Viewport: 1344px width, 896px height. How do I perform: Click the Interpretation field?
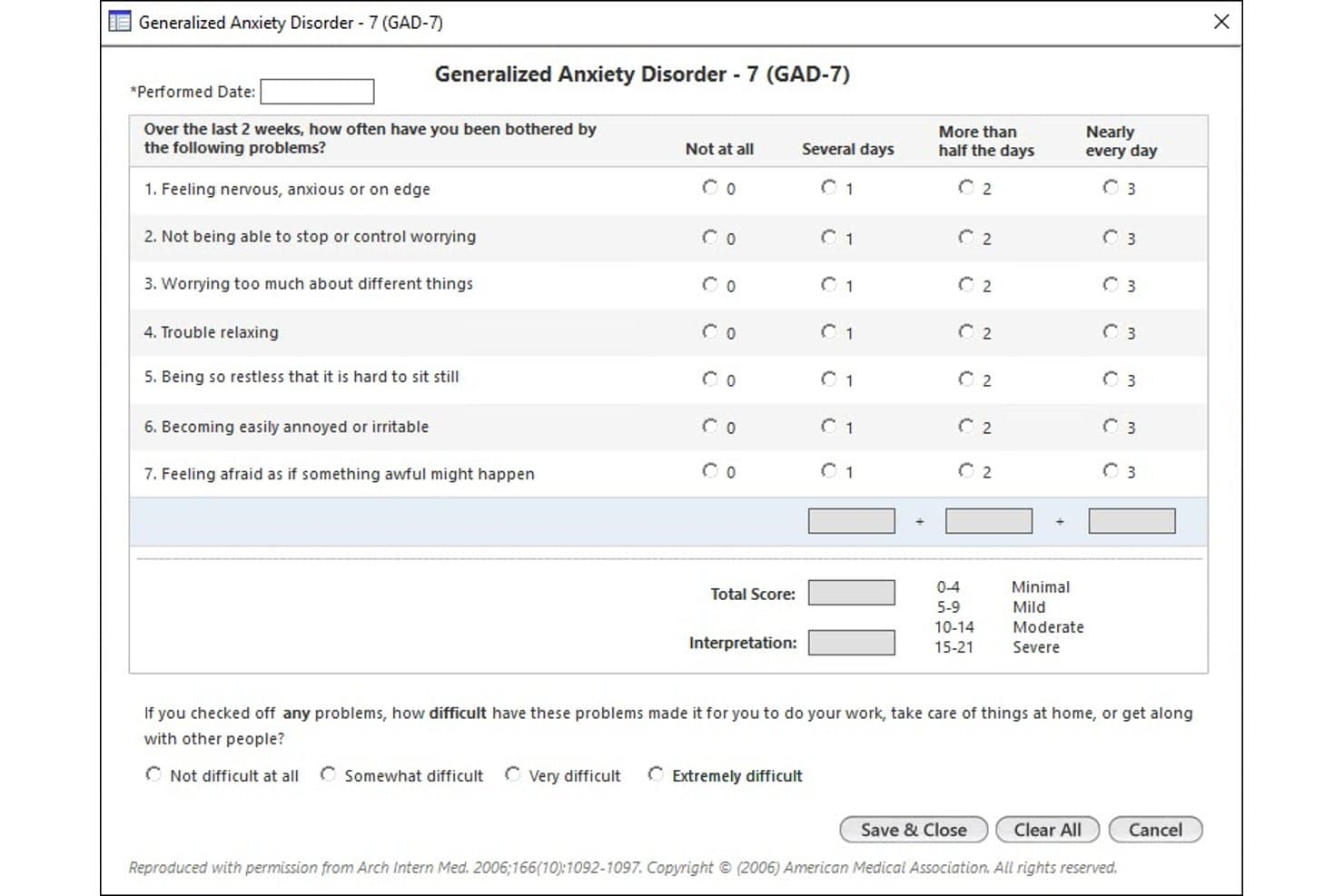(852, 643)
